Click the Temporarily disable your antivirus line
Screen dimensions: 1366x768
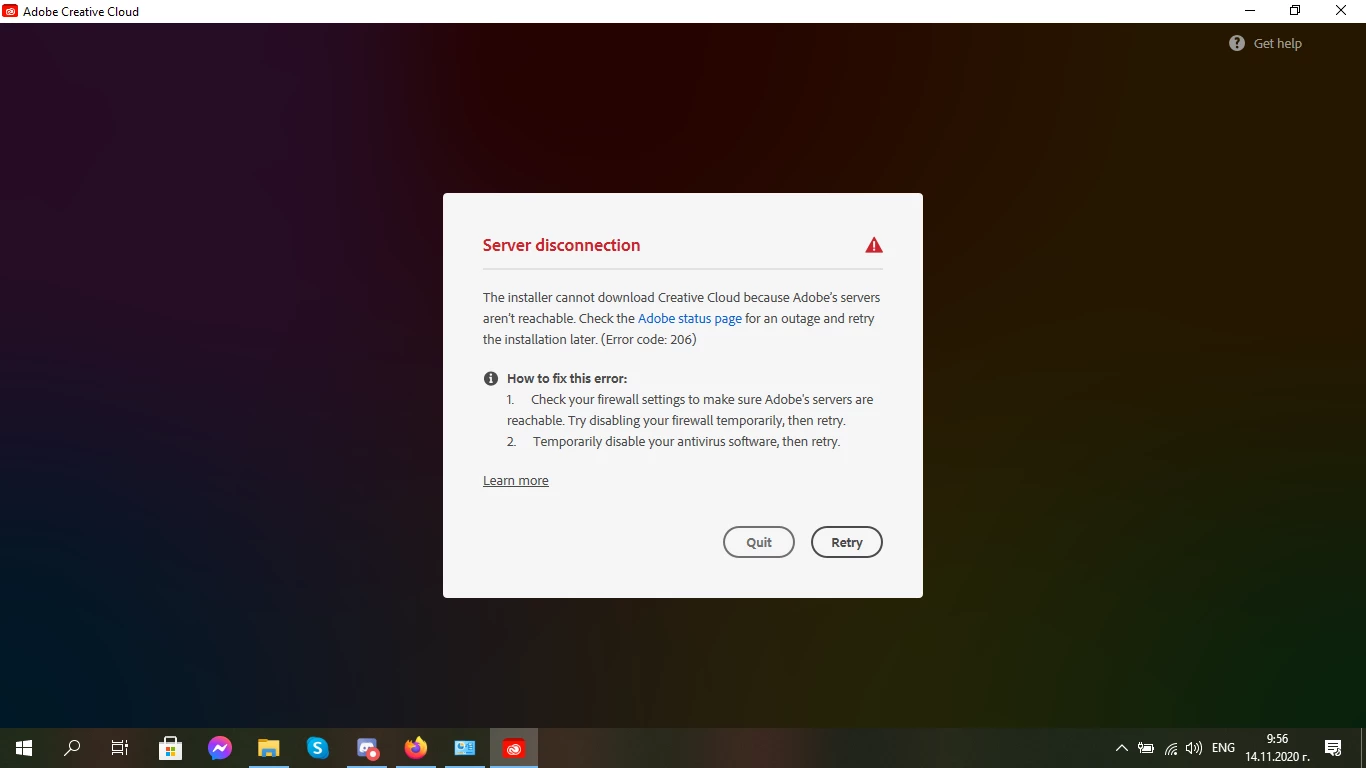coord(686,441)
